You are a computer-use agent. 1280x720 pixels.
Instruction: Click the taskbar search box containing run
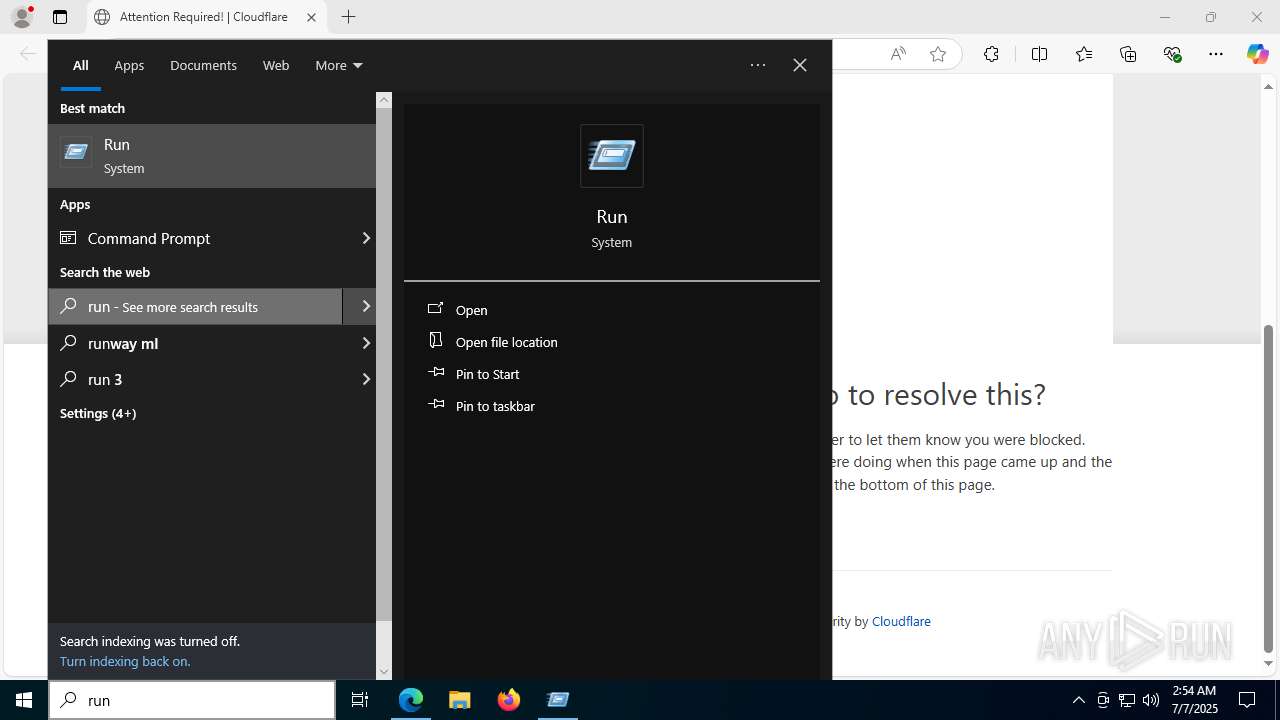coord(192,700)
